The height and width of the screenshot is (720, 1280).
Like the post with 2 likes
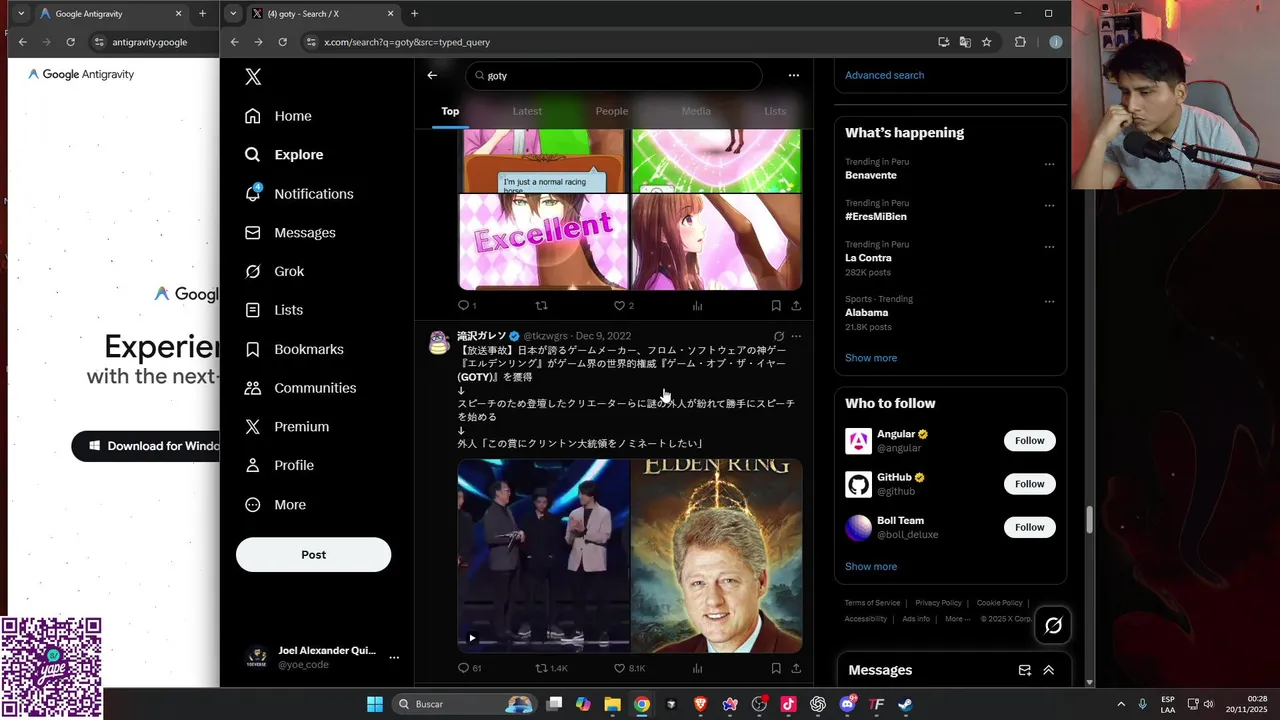click(x=624, y=306)
